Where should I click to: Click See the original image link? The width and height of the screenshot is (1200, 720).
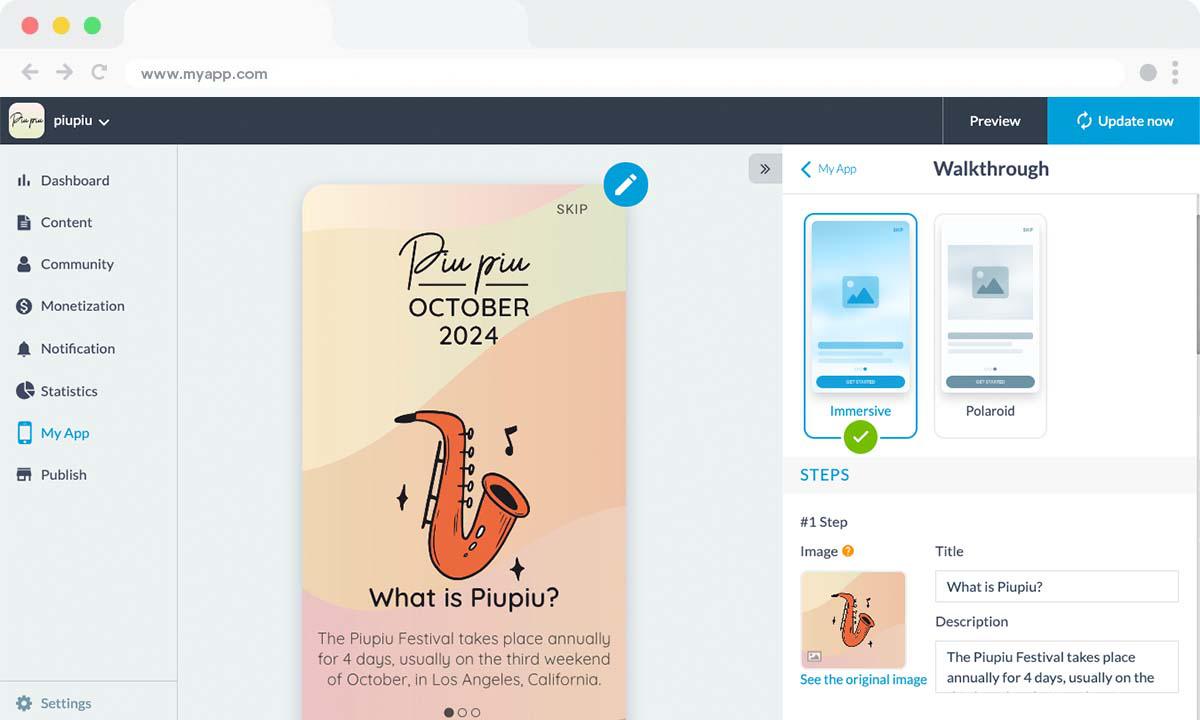click(863, 680)
